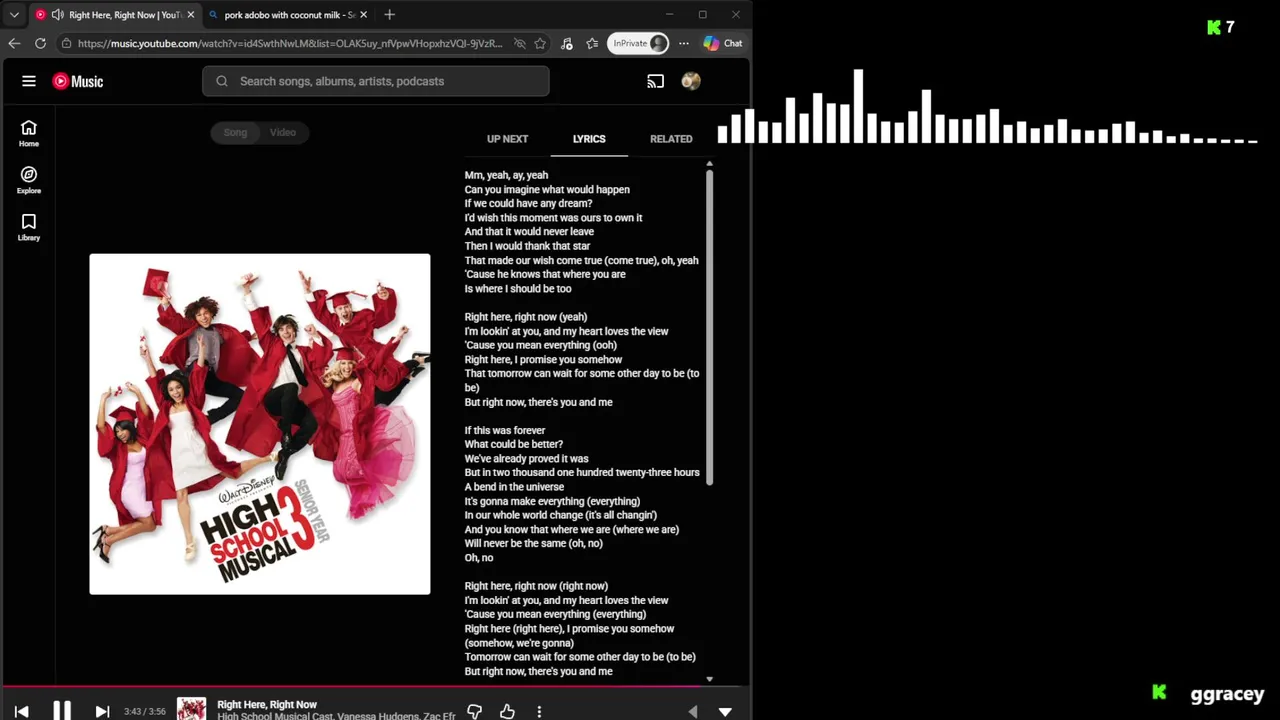
Task: Open the browser favorites list
Action: point(592,43)
